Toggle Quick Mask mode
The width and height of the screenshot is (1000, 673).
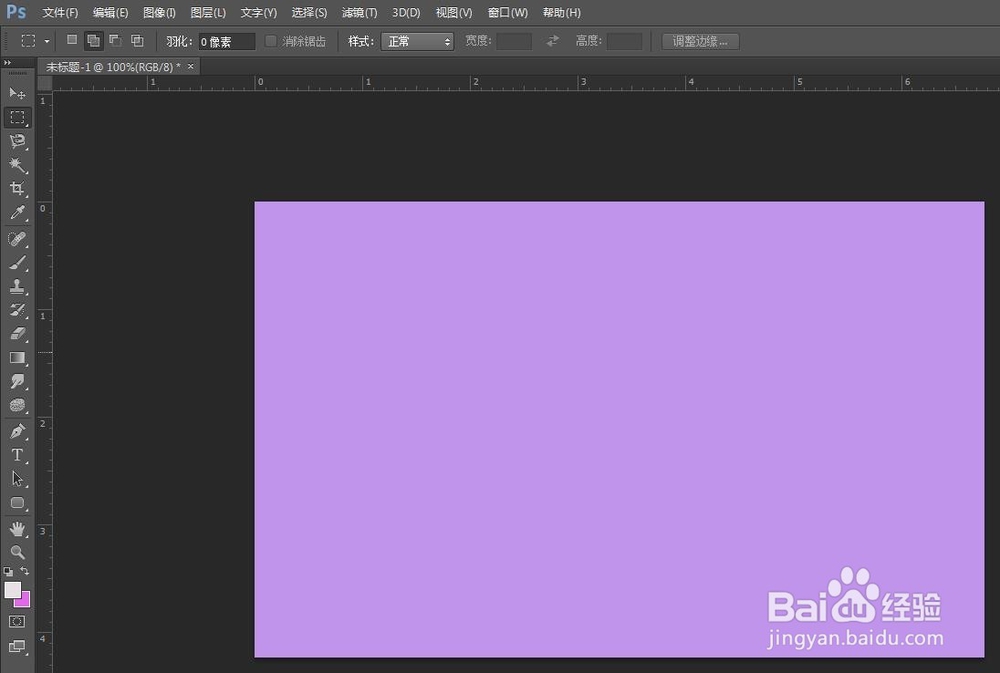(x=17, y=621)
